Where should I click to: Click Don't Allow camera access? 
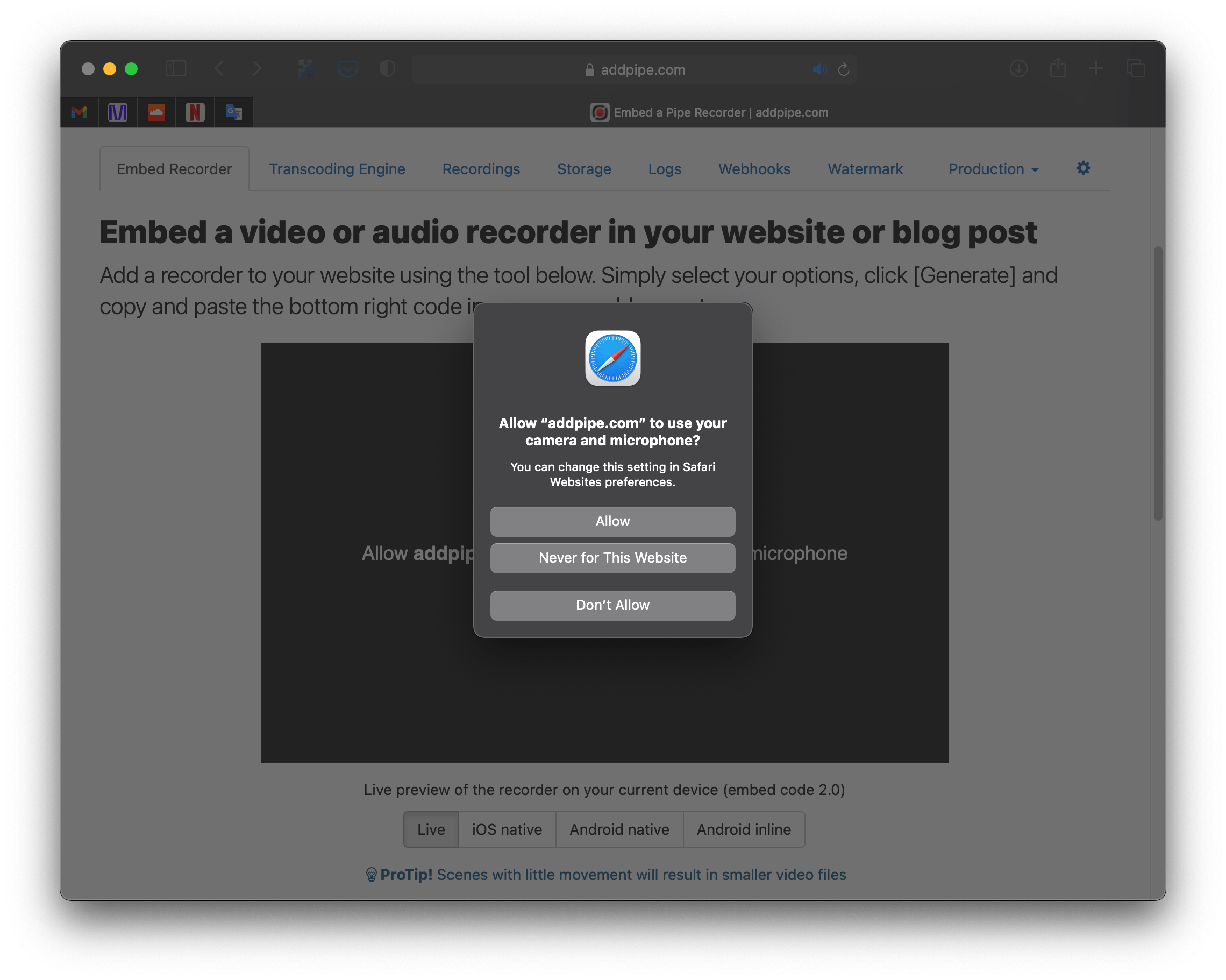point(613,605)
